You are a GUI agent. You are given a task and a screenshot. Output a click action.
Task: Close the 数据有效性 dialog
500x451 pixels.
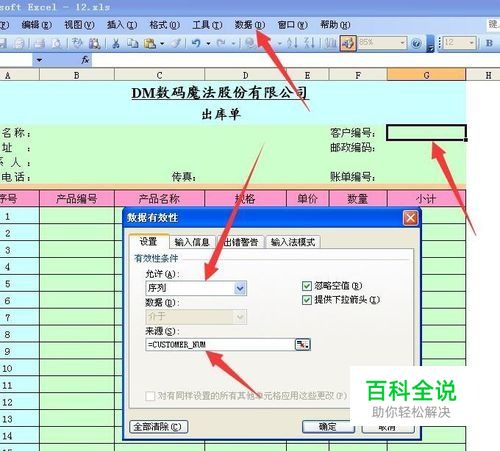410,218
